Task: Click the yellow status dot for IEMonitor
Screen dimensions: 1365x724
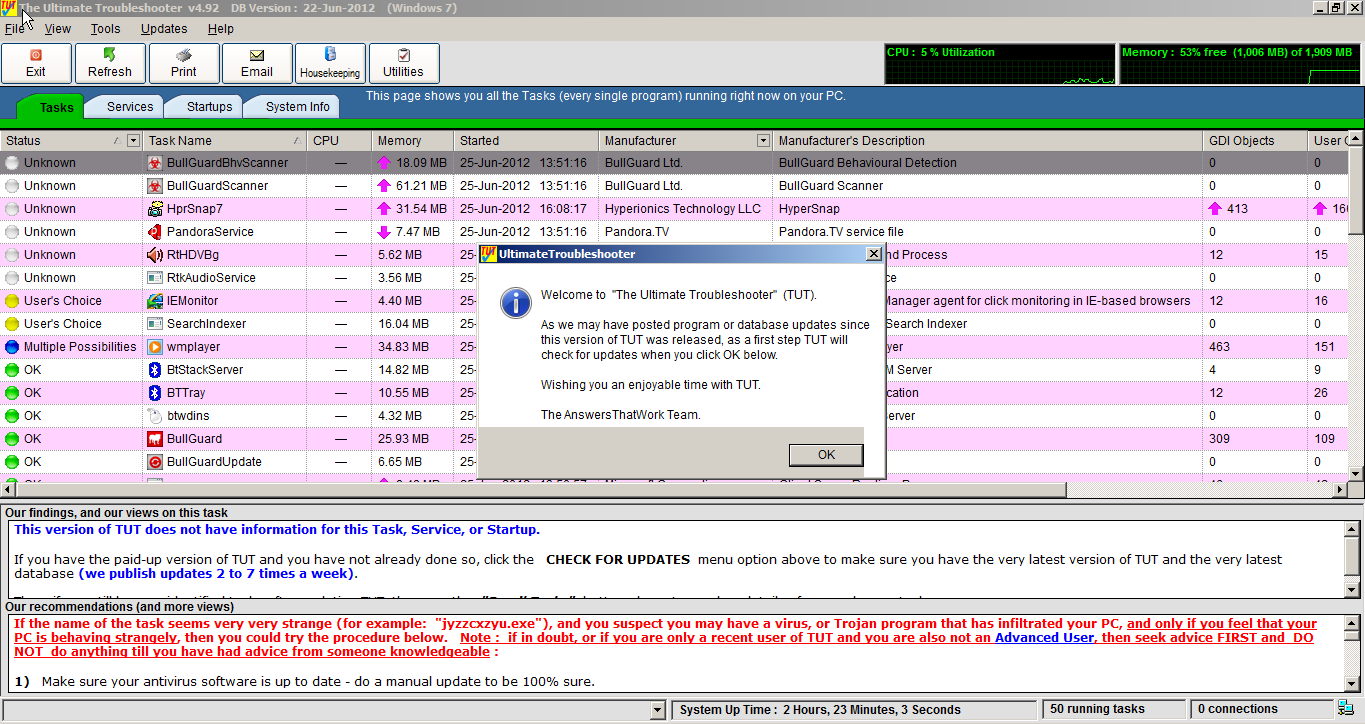Action: click(12, 300)
